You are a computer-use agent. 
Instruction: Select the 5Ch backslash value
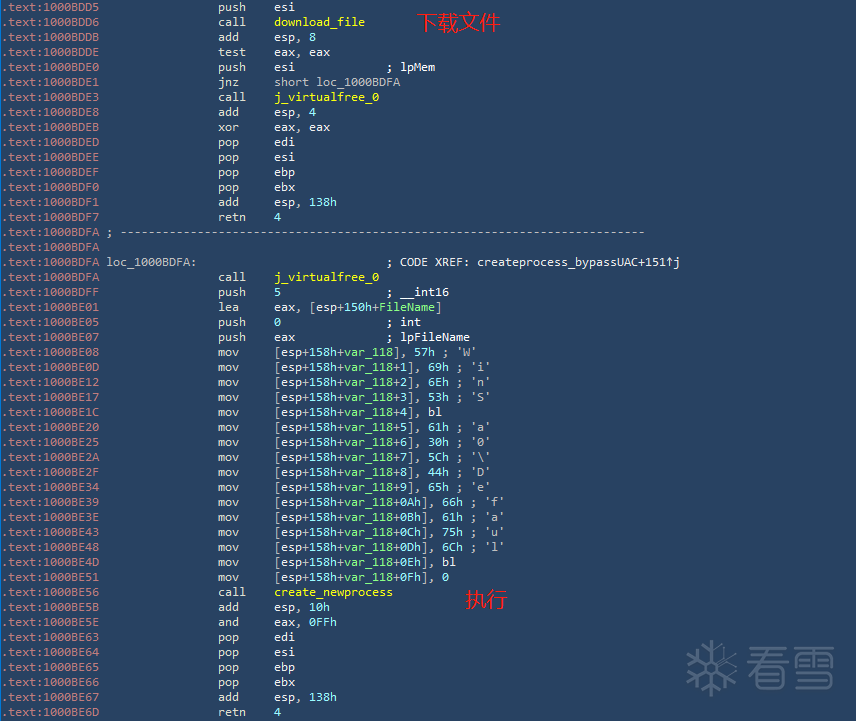point(438,457)
